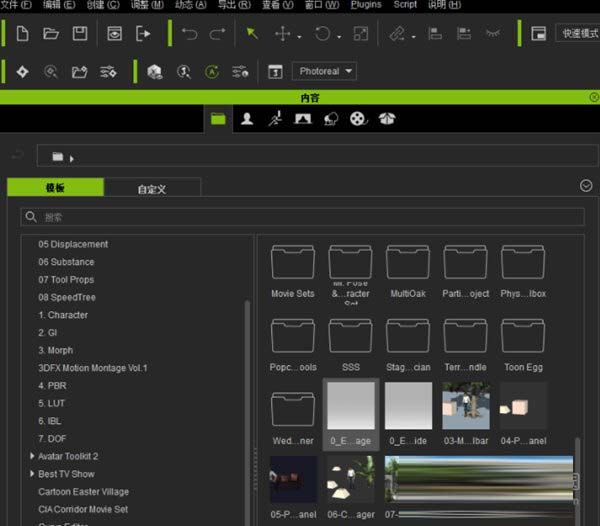Click the Open Project folder icon

pos(50,34)
